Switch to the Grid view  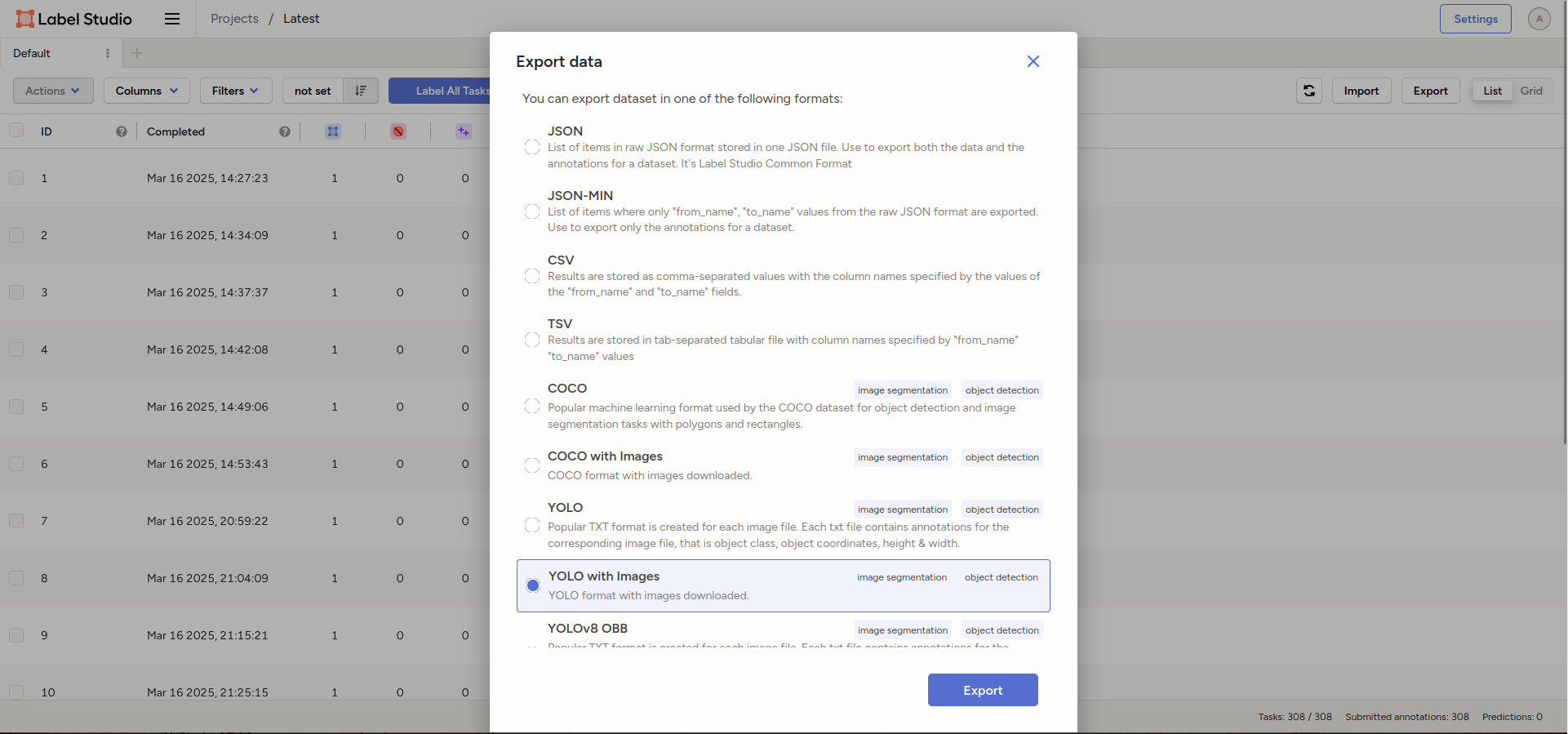click(x=1531, y=91)
